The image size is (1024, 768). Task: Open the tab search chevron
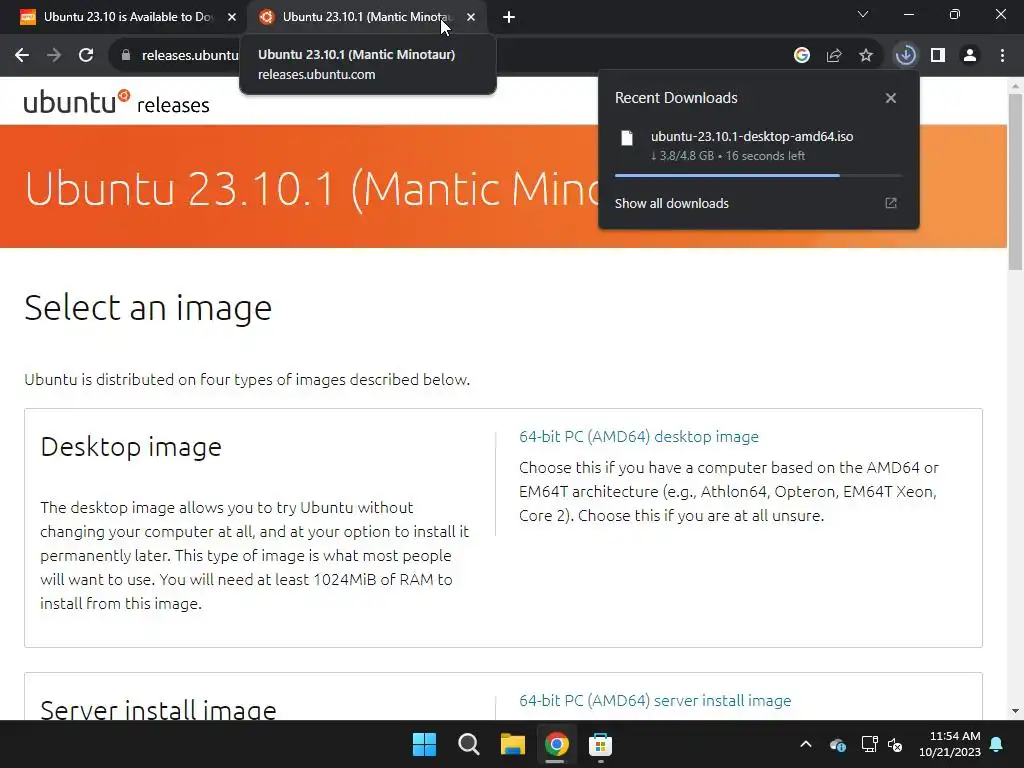click(x=863, y=14)
